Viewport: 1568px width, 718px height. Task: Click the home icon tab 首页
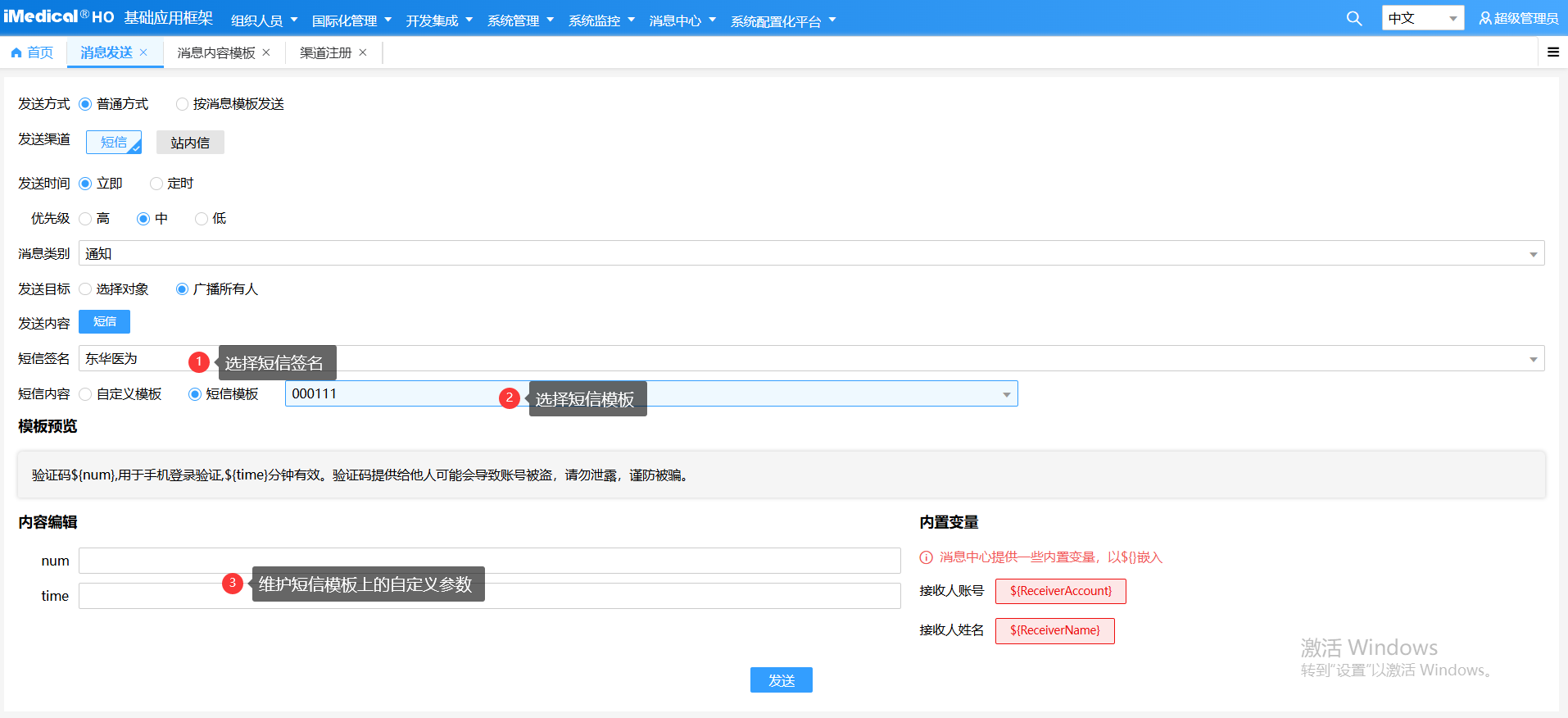tap(32, 52)
